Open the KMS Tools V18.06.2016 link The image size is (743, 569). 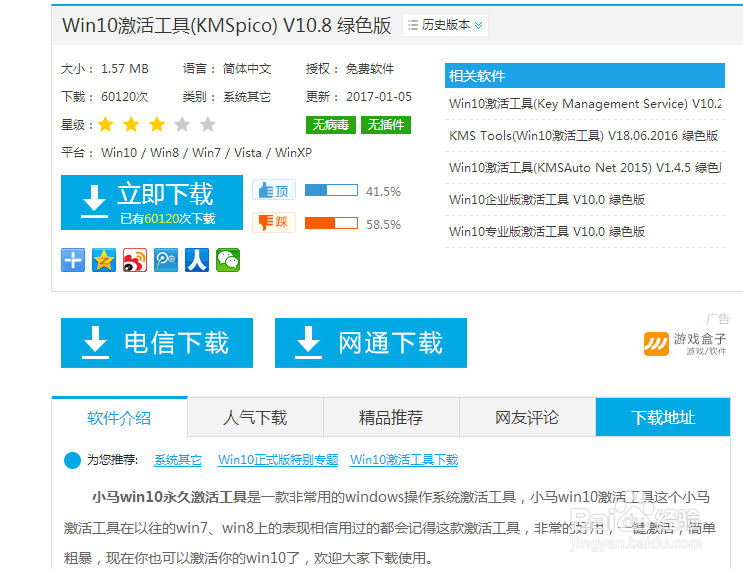[583, 135]
